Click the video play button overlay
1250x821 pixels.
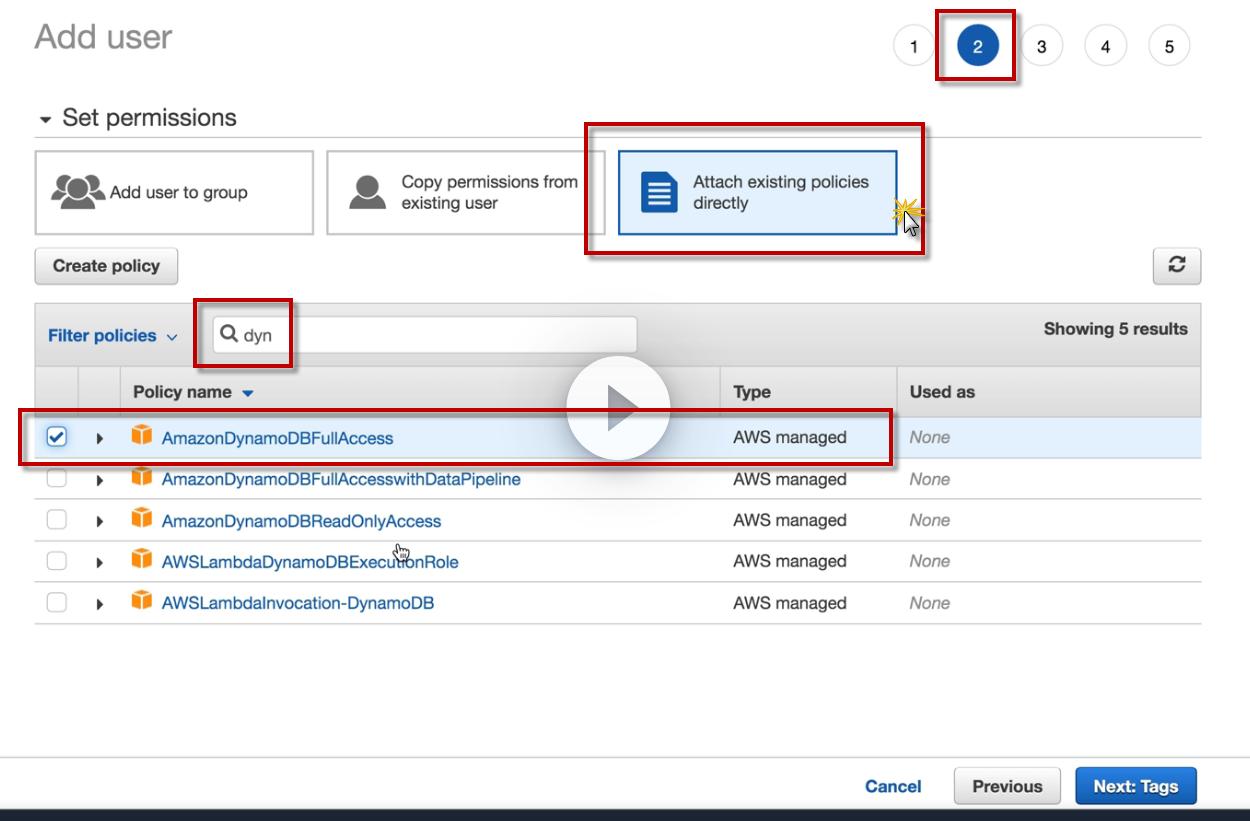pos(618,408)
